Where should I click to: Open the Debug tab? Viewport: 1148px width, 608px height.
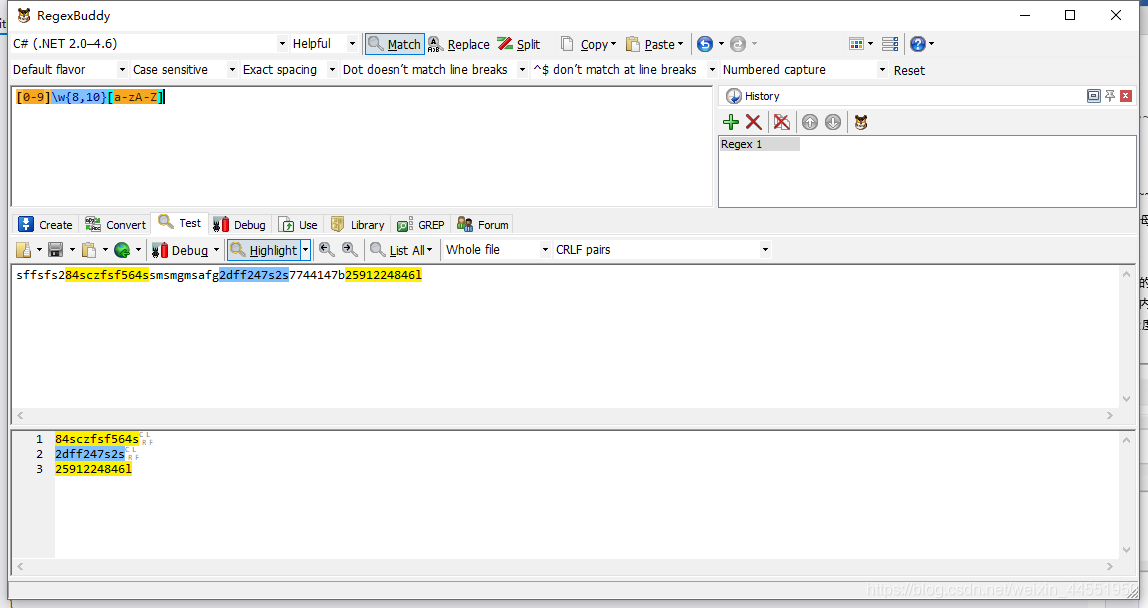[239, 225]
